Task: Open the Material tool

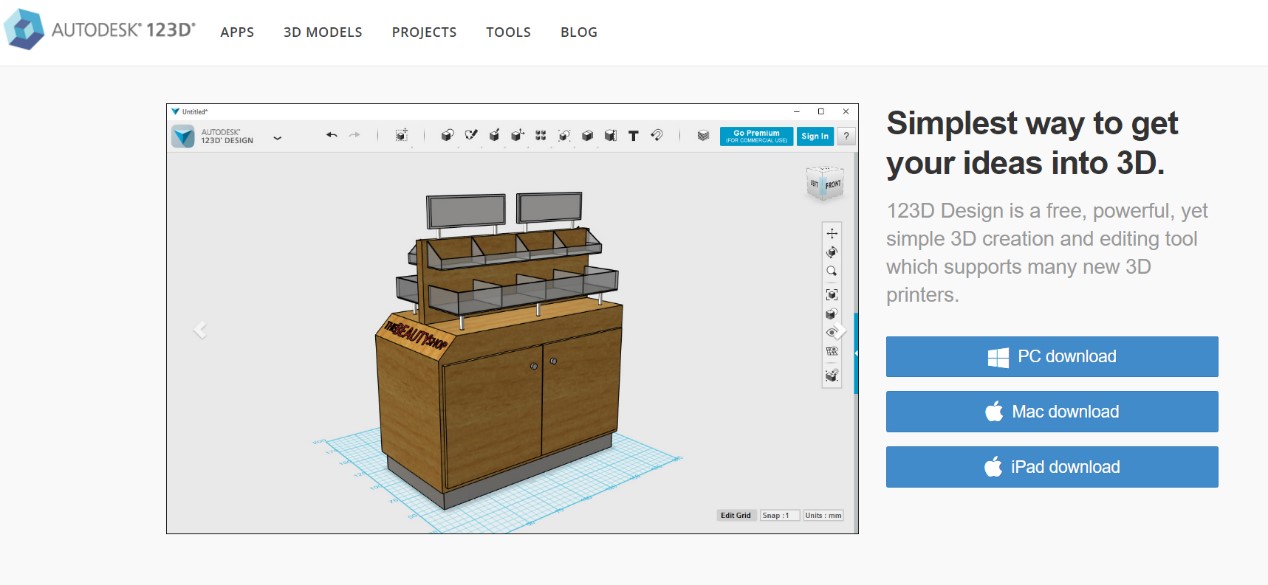Action: (703, 135)
